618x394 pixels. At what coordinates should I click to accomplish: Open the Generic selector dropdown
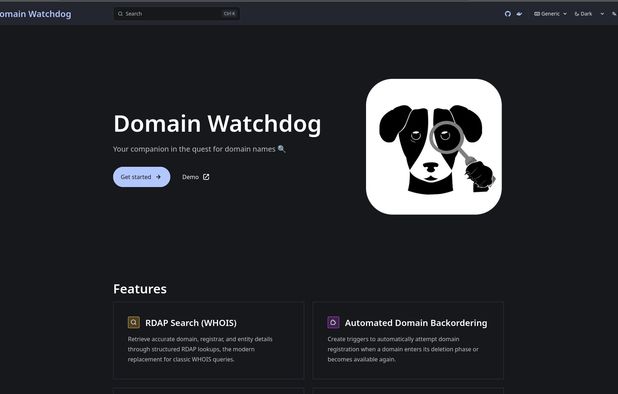pos(550,14)
